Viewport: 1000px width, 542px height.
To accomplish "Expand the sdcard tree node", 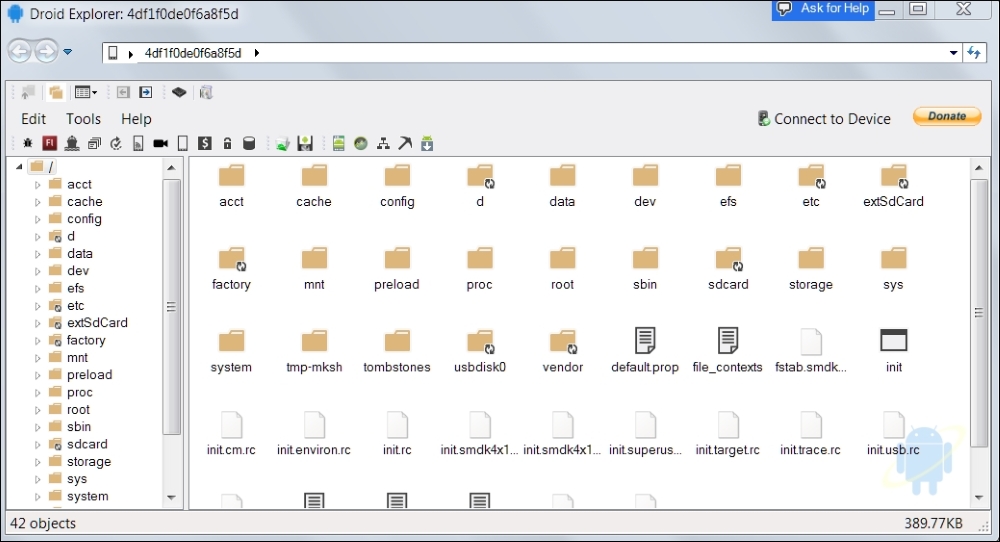I will pyautogui.click(x=37, y=445).
